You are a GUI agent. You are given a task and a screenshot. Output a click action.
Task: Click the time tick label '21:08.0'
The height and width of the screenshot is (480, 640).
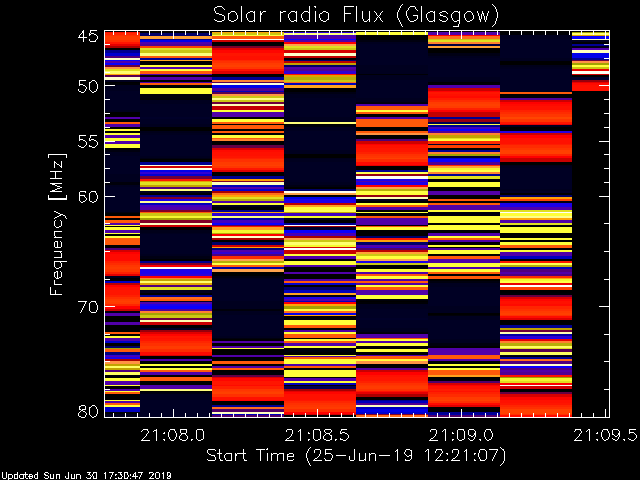coord(173,436)
